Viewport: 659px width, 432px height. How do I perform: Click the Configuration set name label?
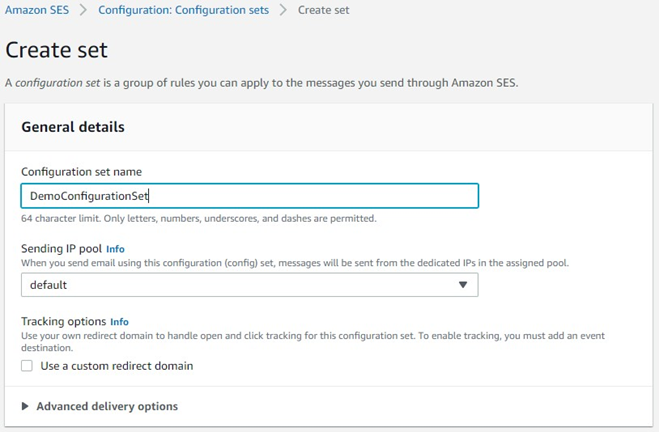[x=81, y=172]
